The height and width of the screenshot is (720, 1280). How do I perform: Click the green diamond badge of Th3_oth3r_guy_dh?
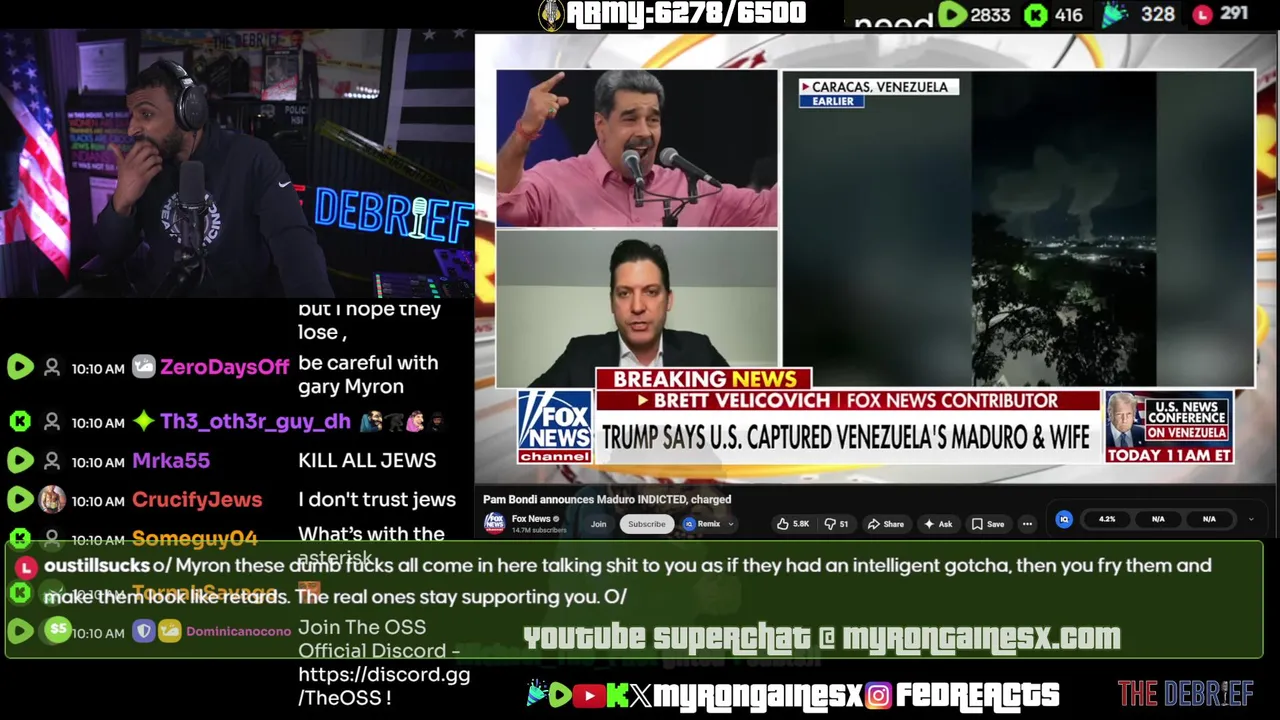pos(144,422)
